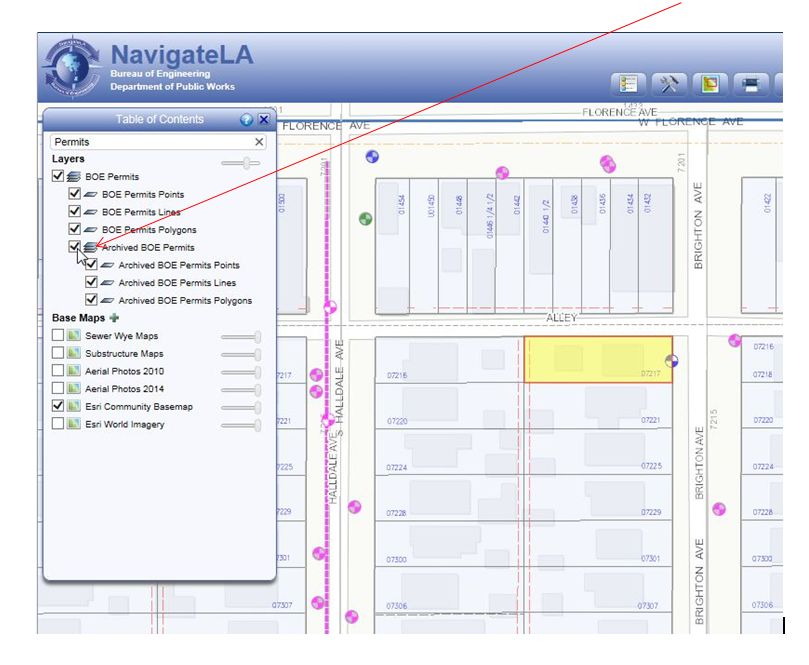Uncheck the Archived BOE Permits Lines layer

(91, 282)
